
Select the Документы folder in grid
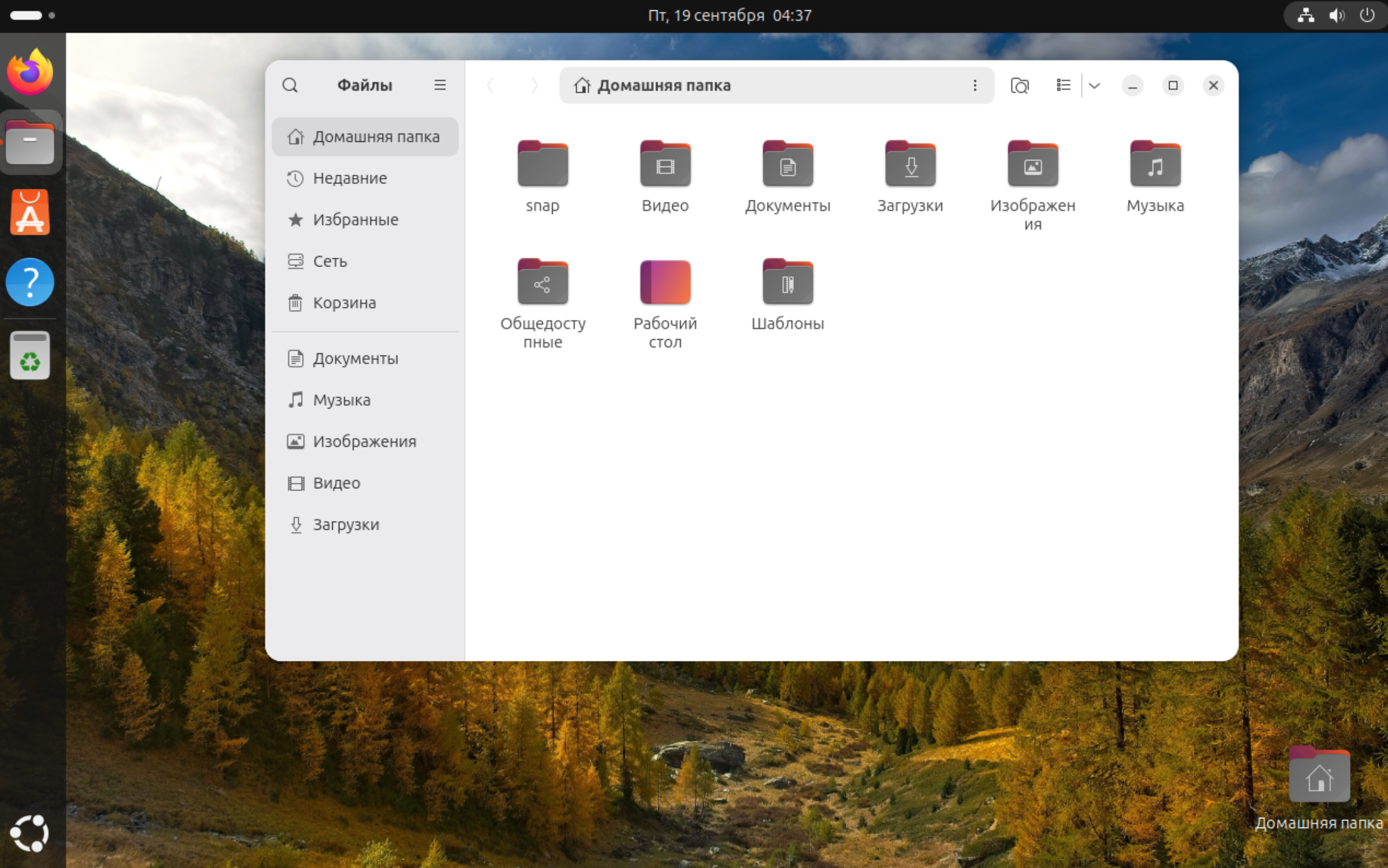coord(787,163)
